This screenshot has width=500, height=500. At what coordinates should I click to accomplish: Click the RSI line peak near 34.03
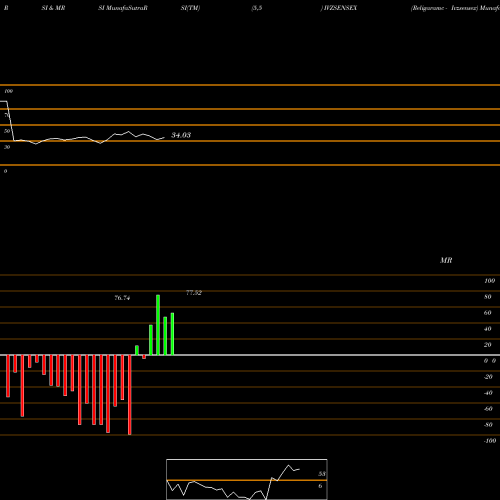click(x=129, y=132)
